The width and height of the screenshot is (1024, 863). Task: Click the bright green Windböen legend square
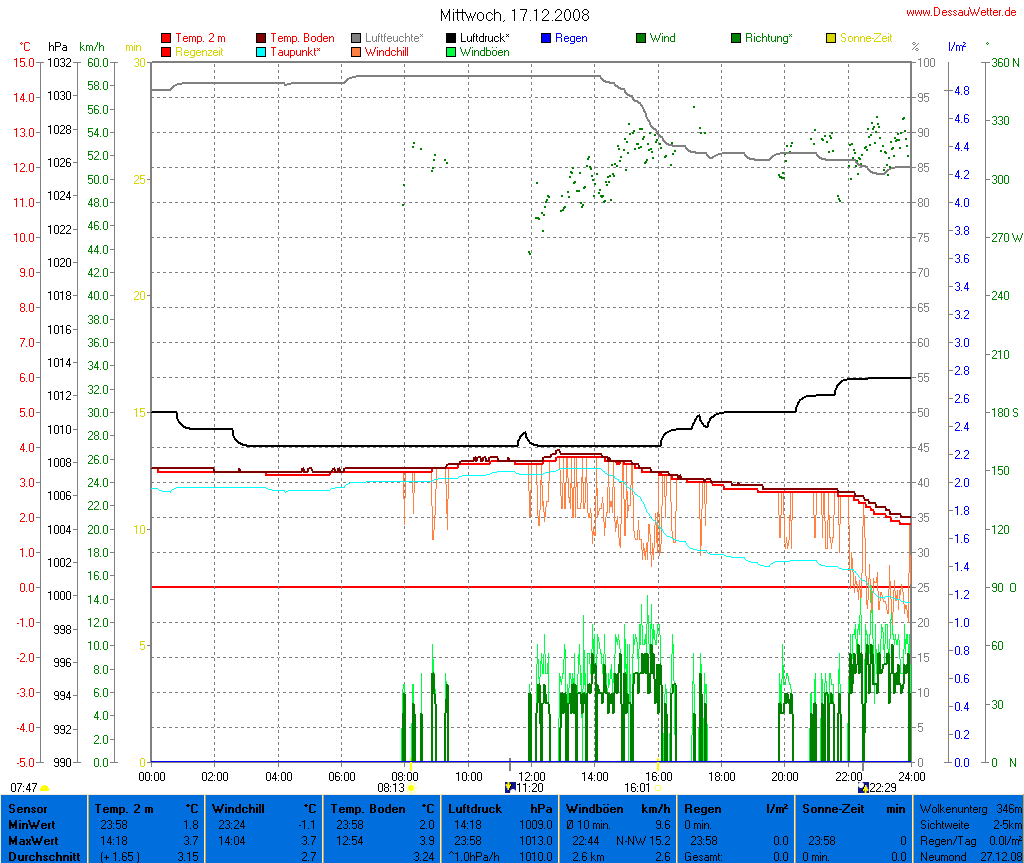[x=451, y=51]
